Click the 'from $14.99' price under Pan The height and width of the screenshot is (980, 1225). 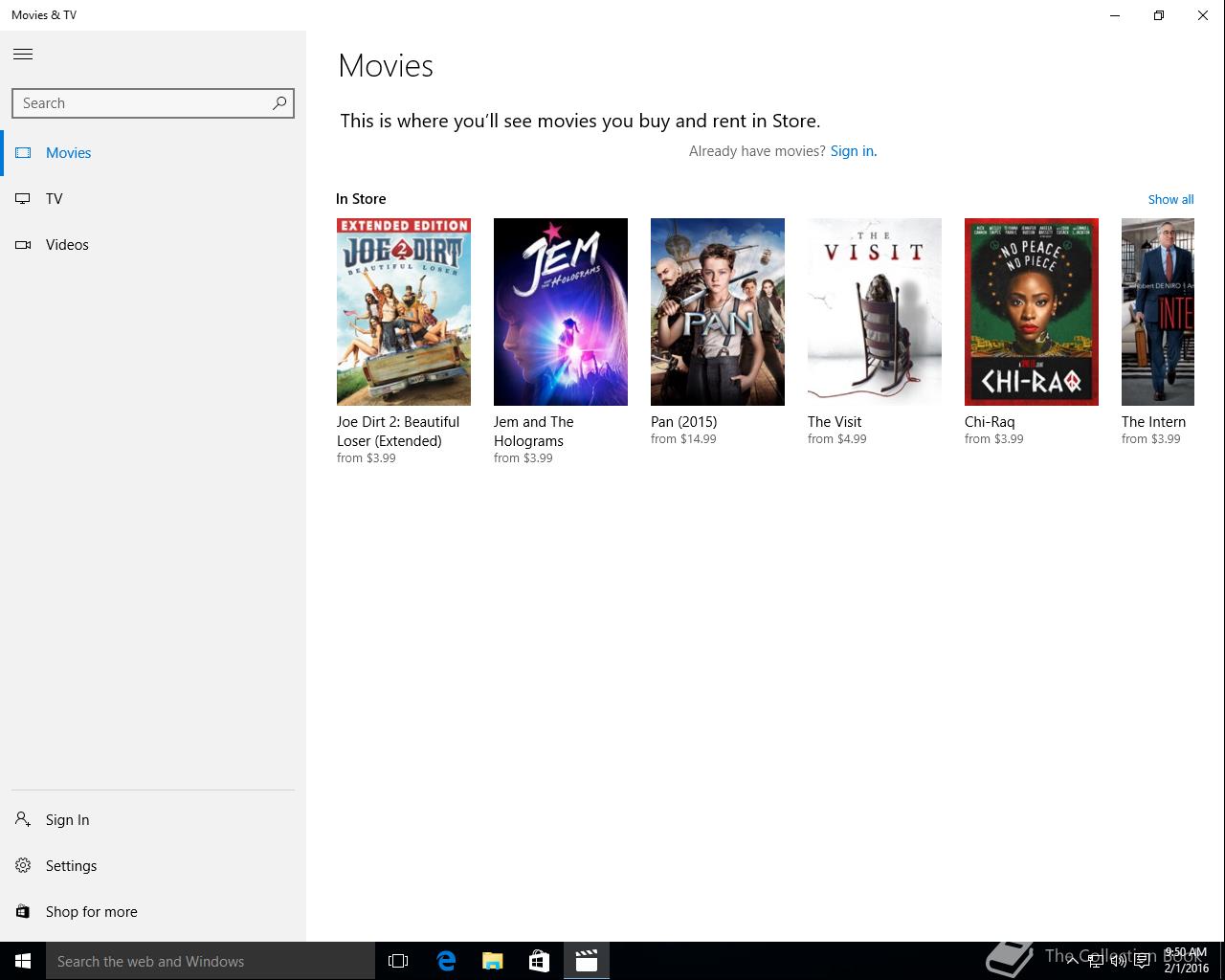coord(683,439)
